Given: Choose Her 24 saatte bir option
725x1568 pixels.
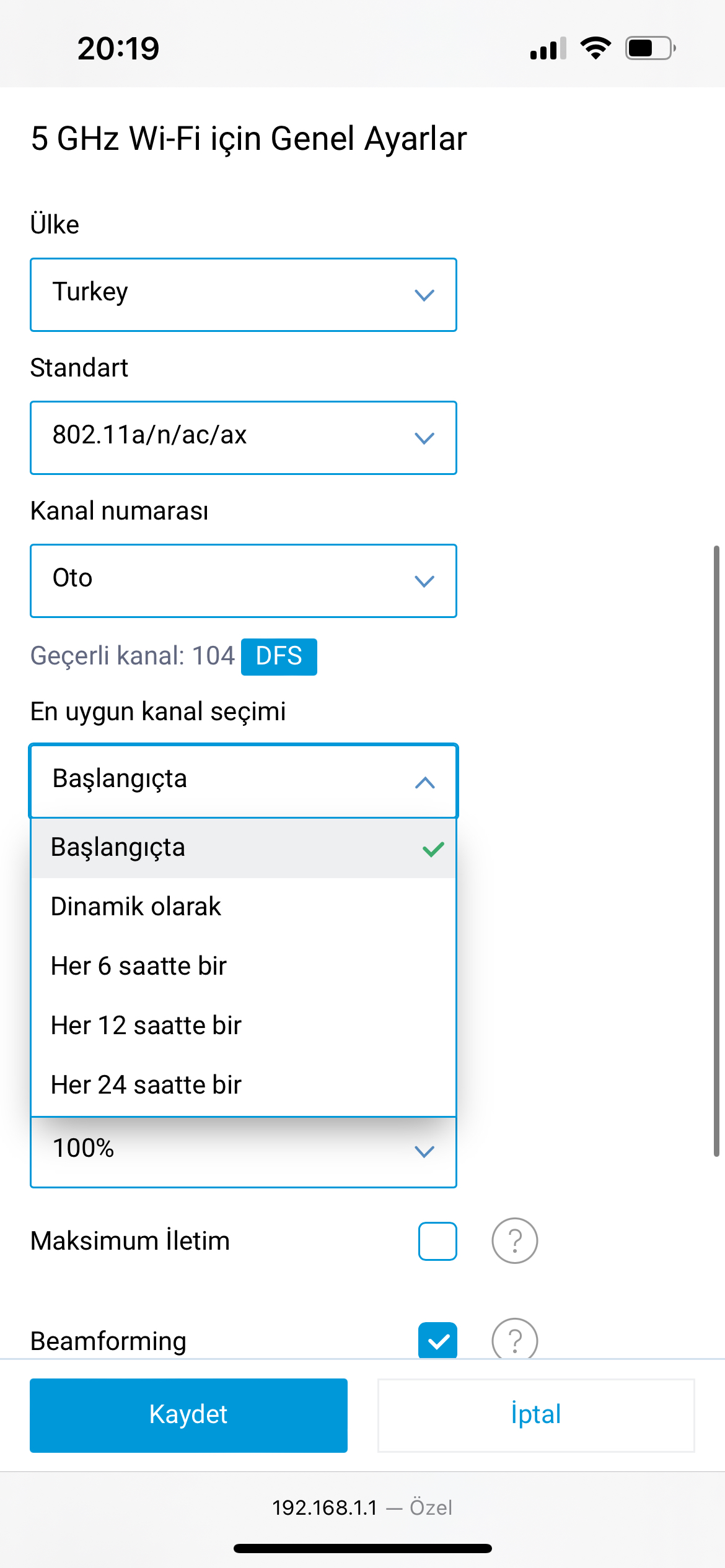Looking at the screenshot, I should tap(244, 1086).
